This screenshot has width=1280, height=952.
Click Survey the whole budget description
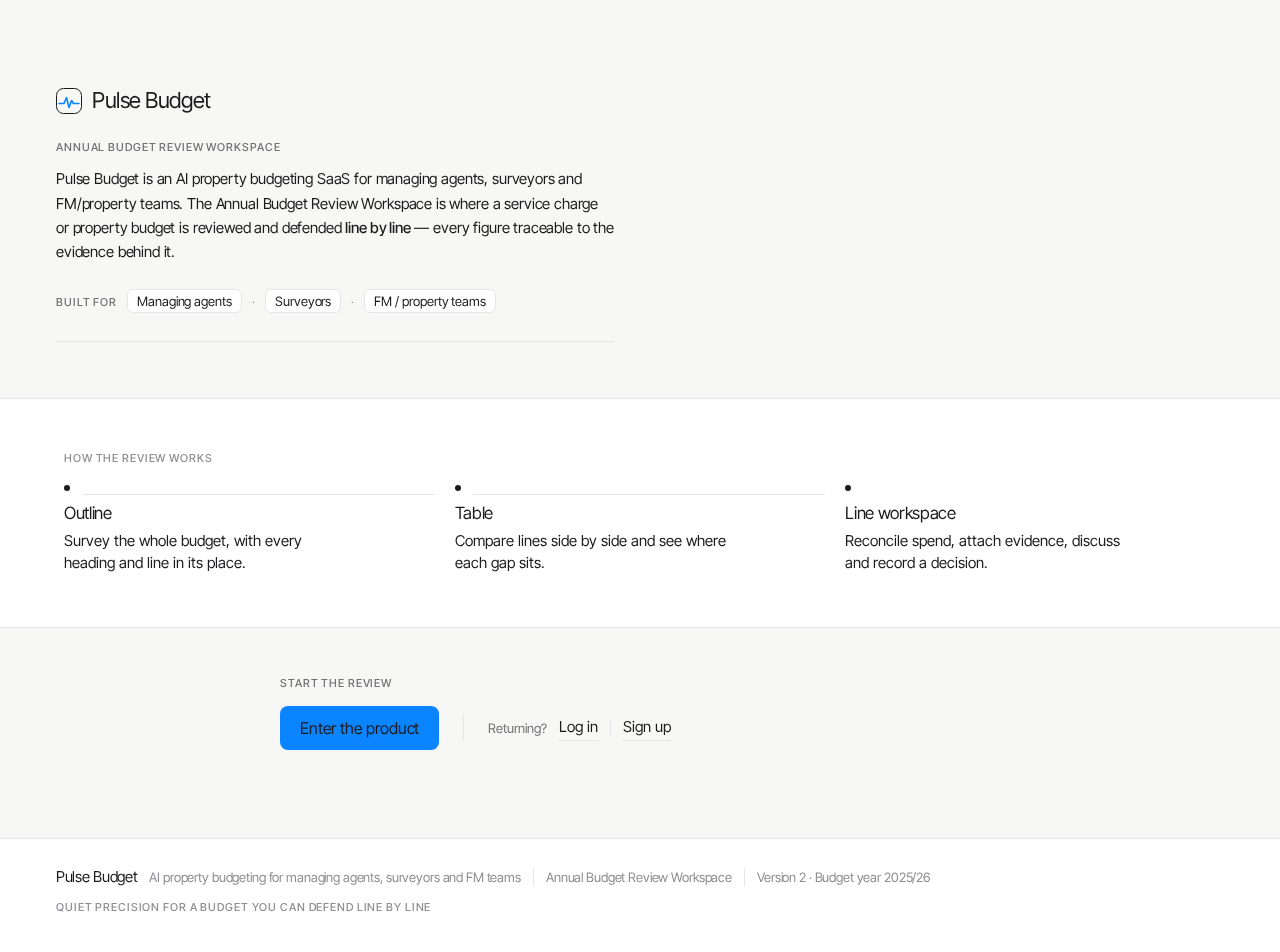click(183, 552)
